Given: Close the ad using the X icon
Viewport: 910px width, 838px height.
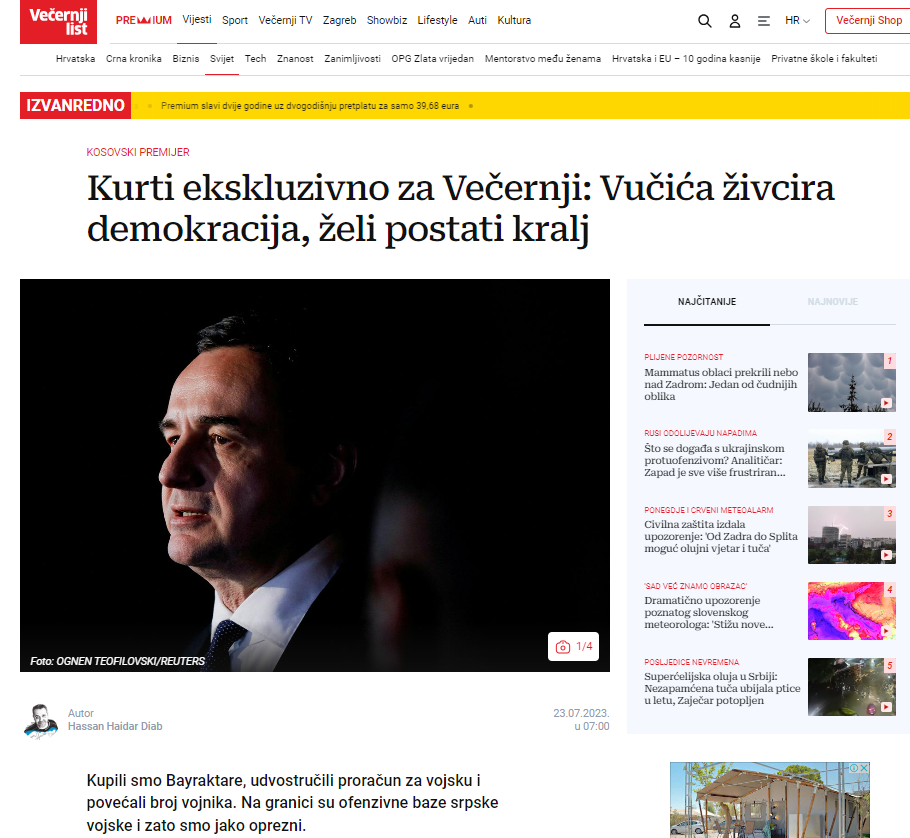Looking at the screenshot, I should point(864,768).
